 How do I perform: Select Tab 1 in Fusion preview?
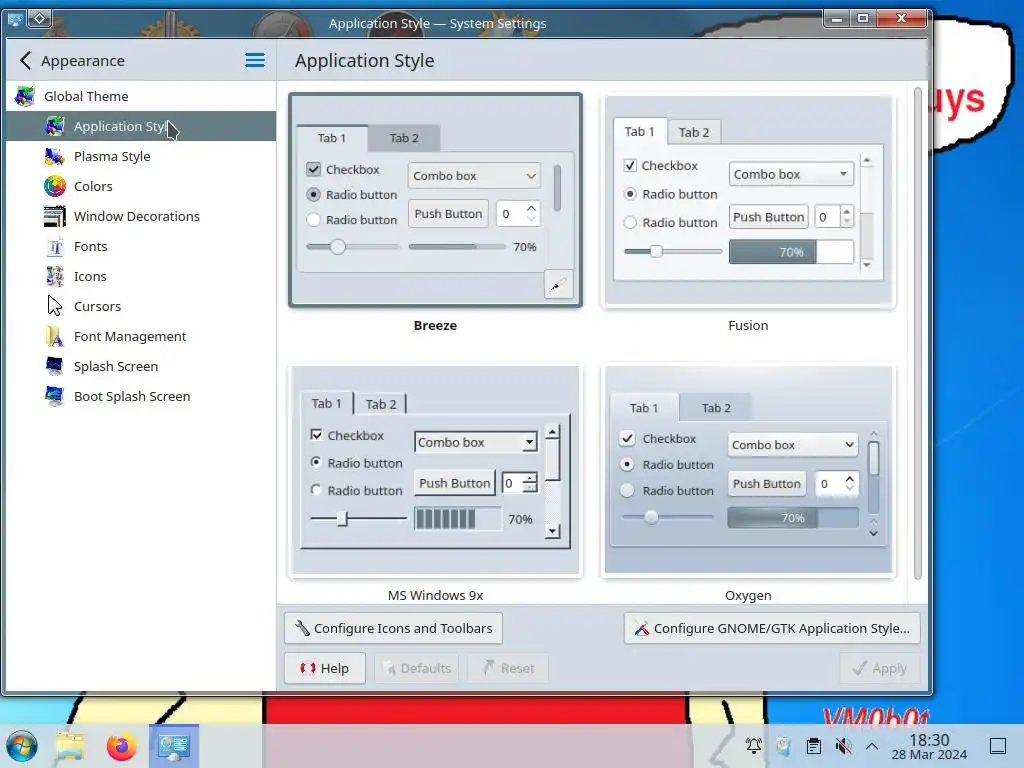(639, 132)
